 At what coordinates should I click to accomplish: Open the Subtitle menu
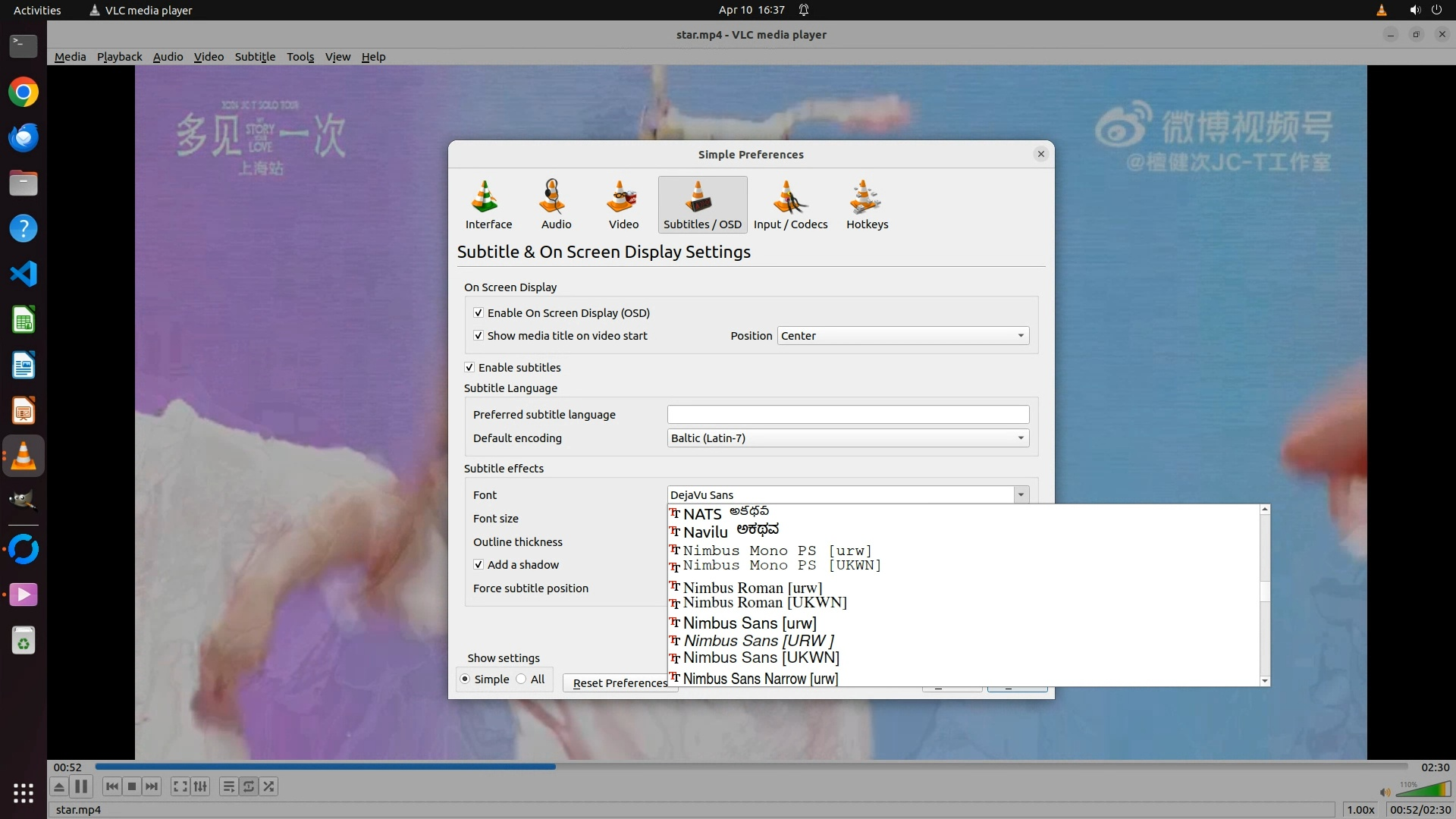pyautogui.click(x=255, y=57)
